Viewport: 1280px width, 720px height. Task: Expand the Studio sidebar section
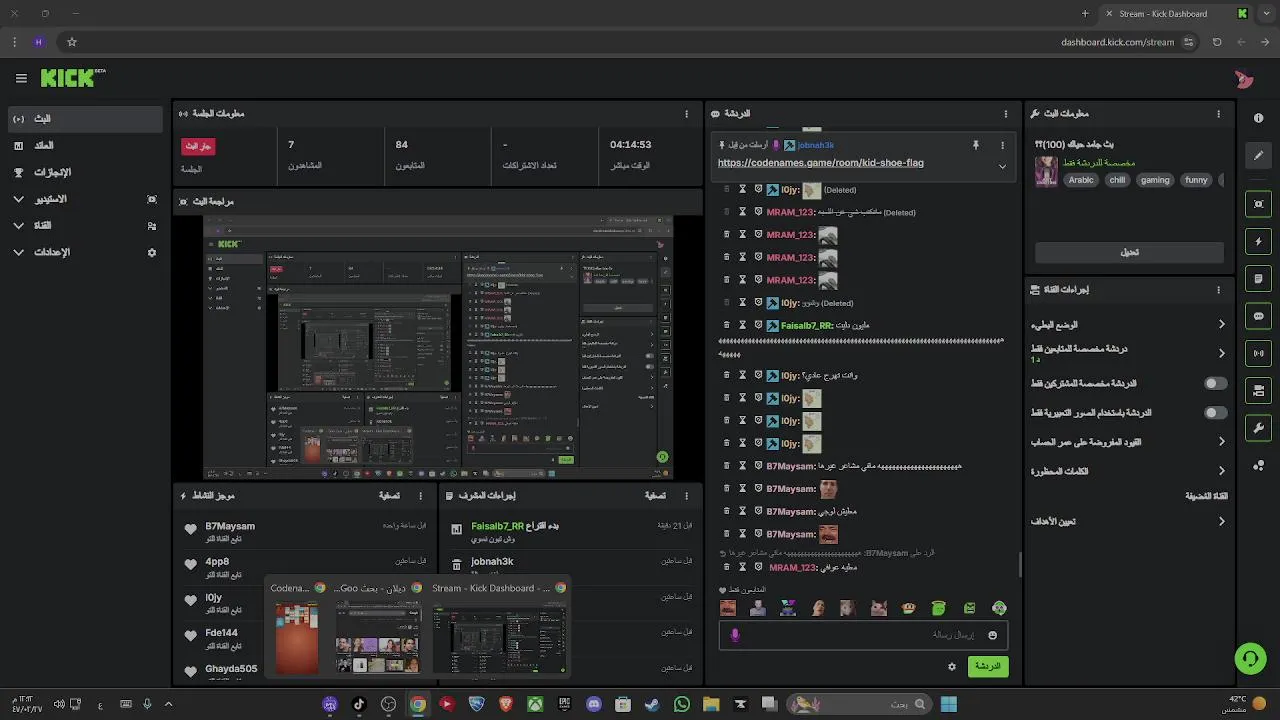pyautogui.click(x=85, y=199)
